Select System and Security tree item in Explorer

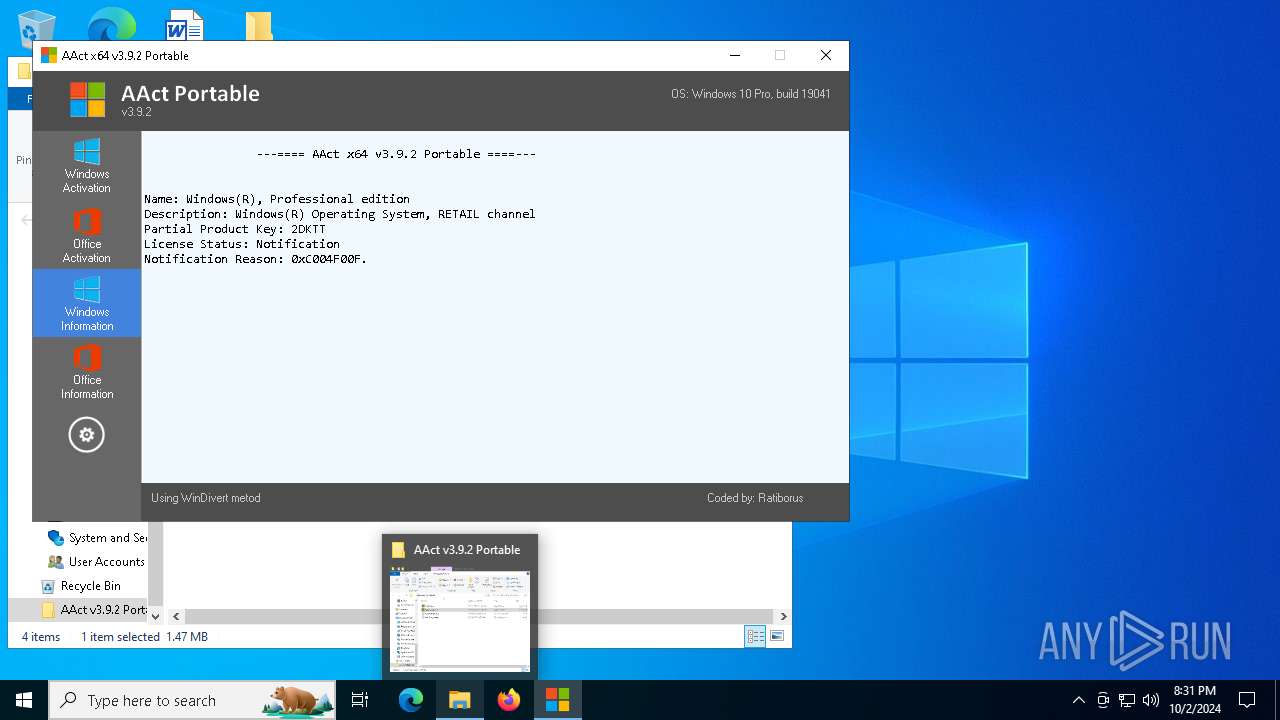[x=97, y=538]
